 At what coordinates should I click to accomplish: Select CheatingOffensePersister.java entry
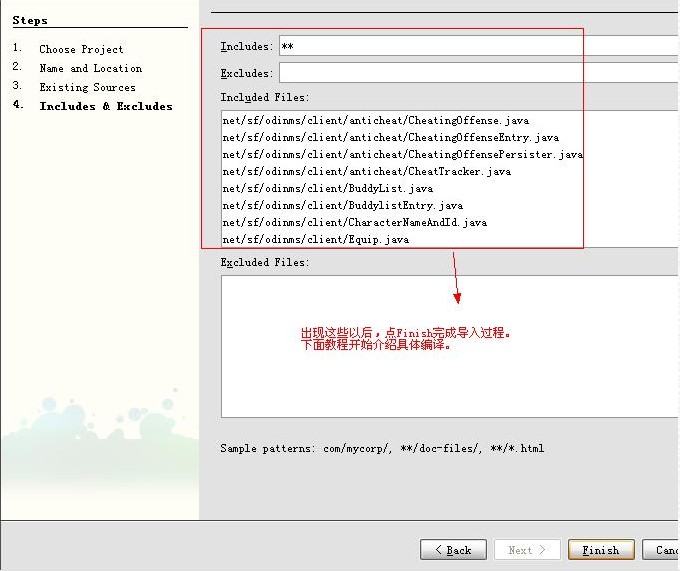403,154
